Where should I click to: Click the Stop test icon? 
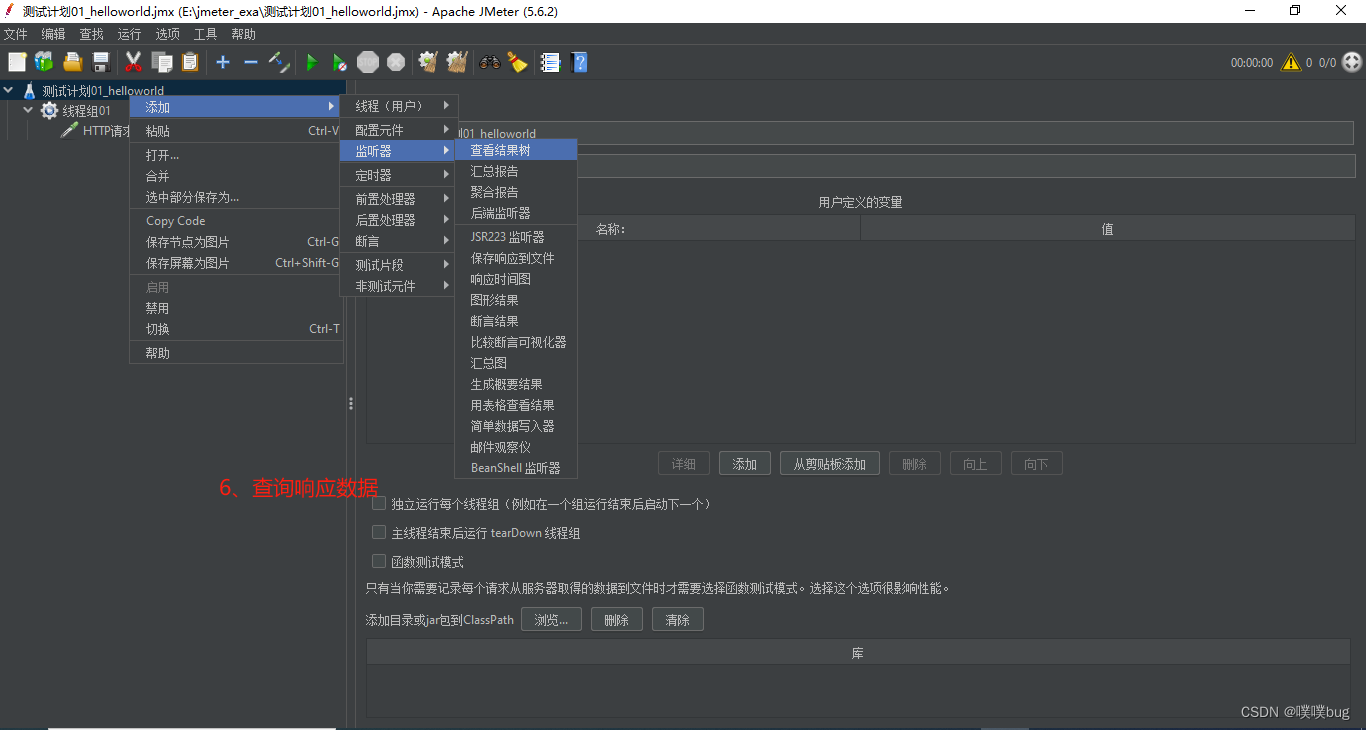[368, 62]
